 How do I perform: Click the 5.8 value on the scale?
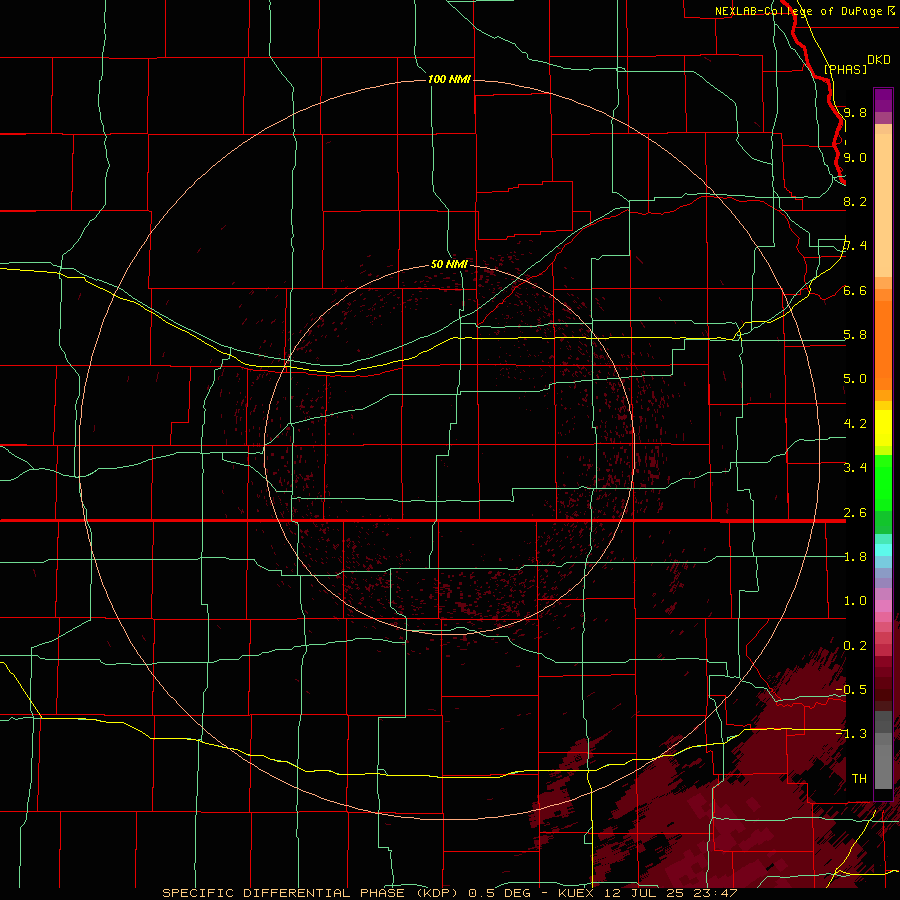point(855,335)
